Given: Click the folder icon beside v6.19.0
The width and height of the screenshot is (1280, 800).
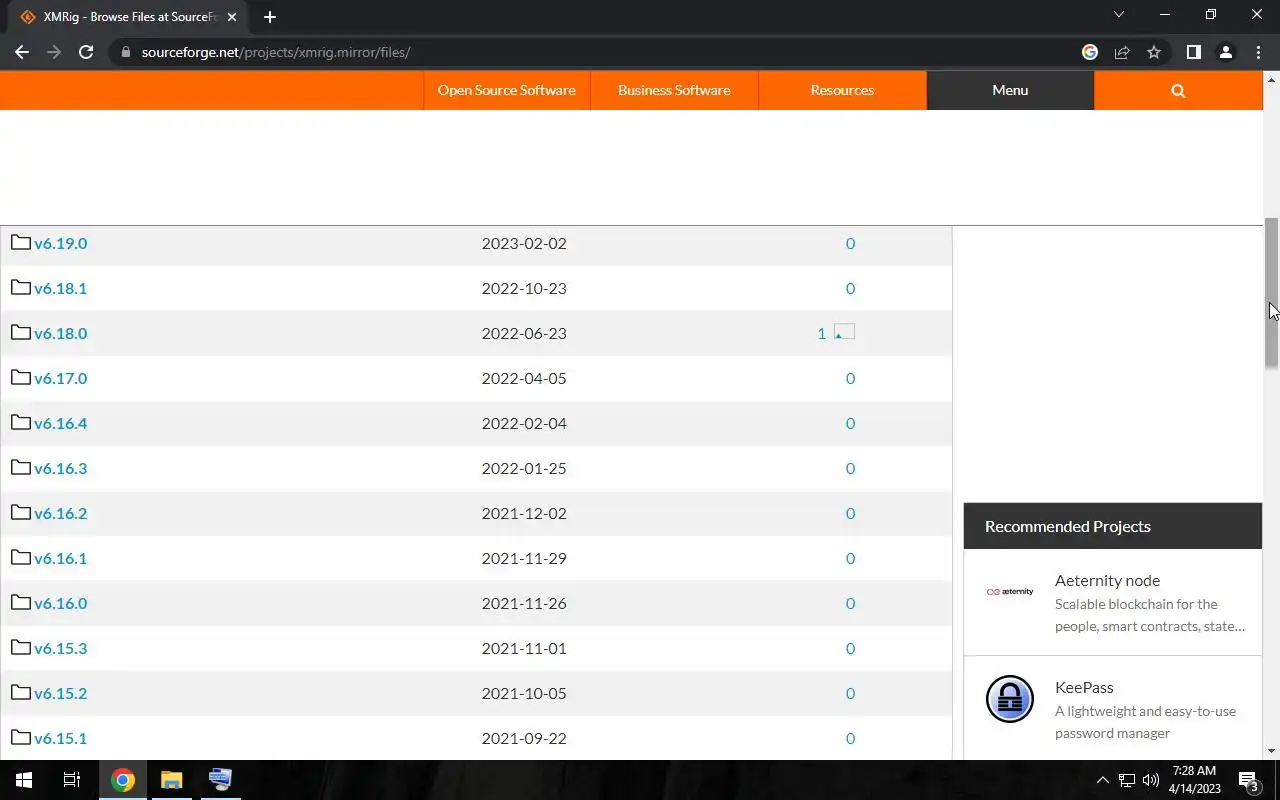Looking at the screenshot, I should coord(21,242).
